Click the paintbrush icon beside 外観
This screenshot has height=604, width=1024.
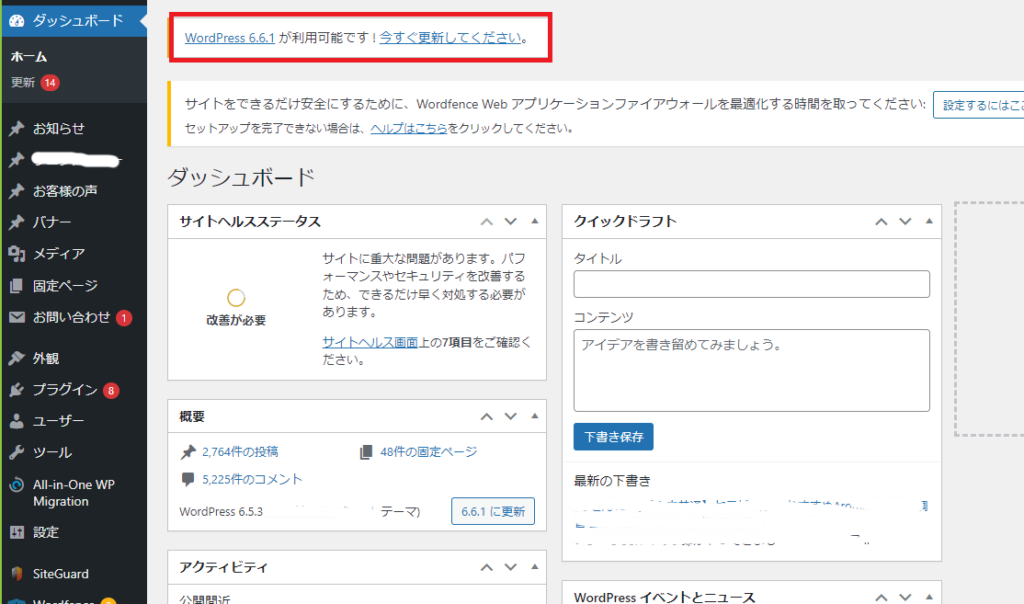tap(17, 358)
